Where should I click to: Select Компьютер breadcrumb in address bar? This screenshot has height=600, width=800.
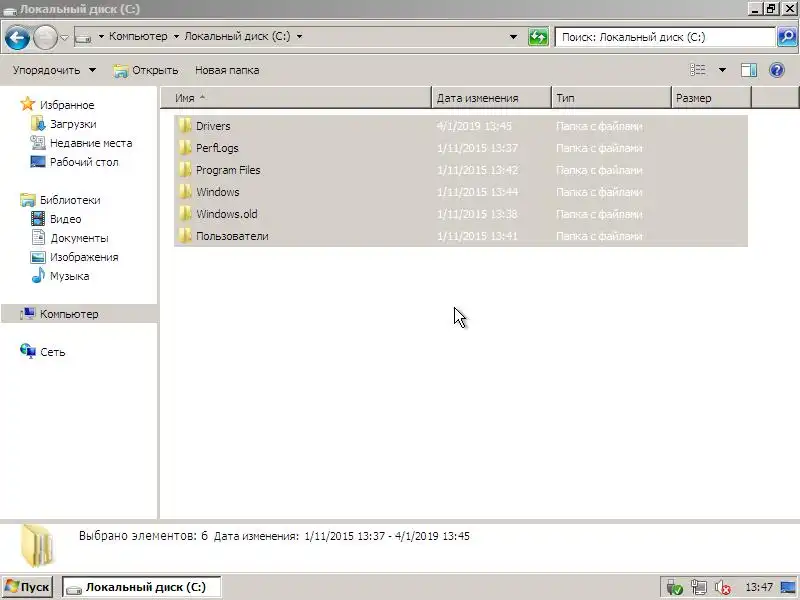point(138,36)
